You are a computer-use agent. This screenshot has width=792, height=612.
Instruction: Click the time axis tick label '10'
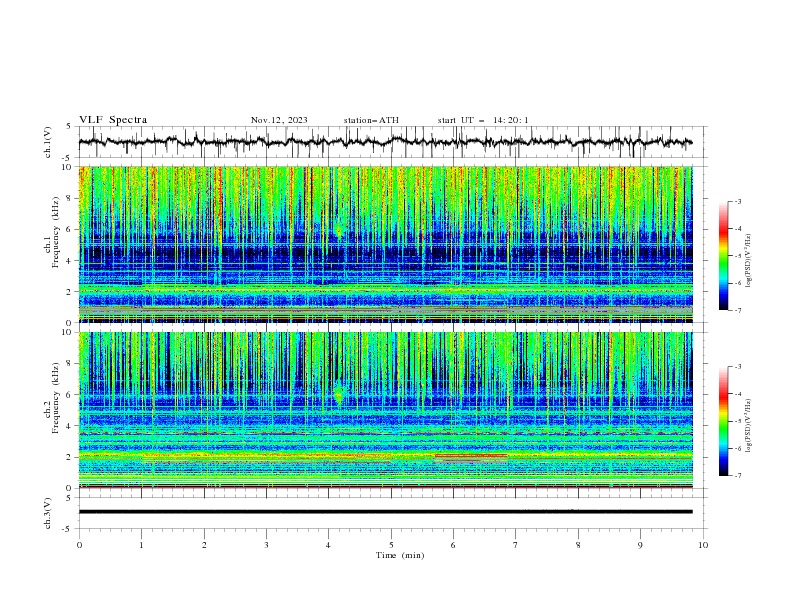(703, 545)
